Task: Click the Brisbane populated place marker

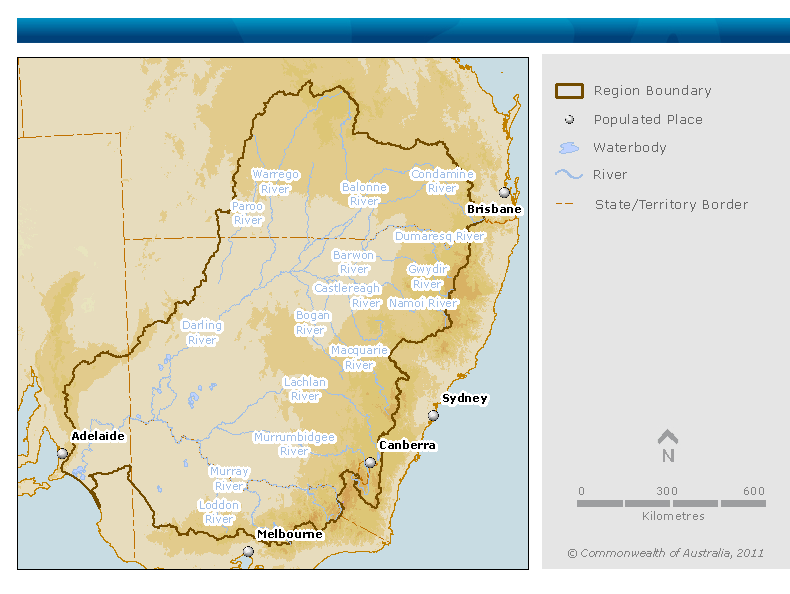Action: (504, 192)
